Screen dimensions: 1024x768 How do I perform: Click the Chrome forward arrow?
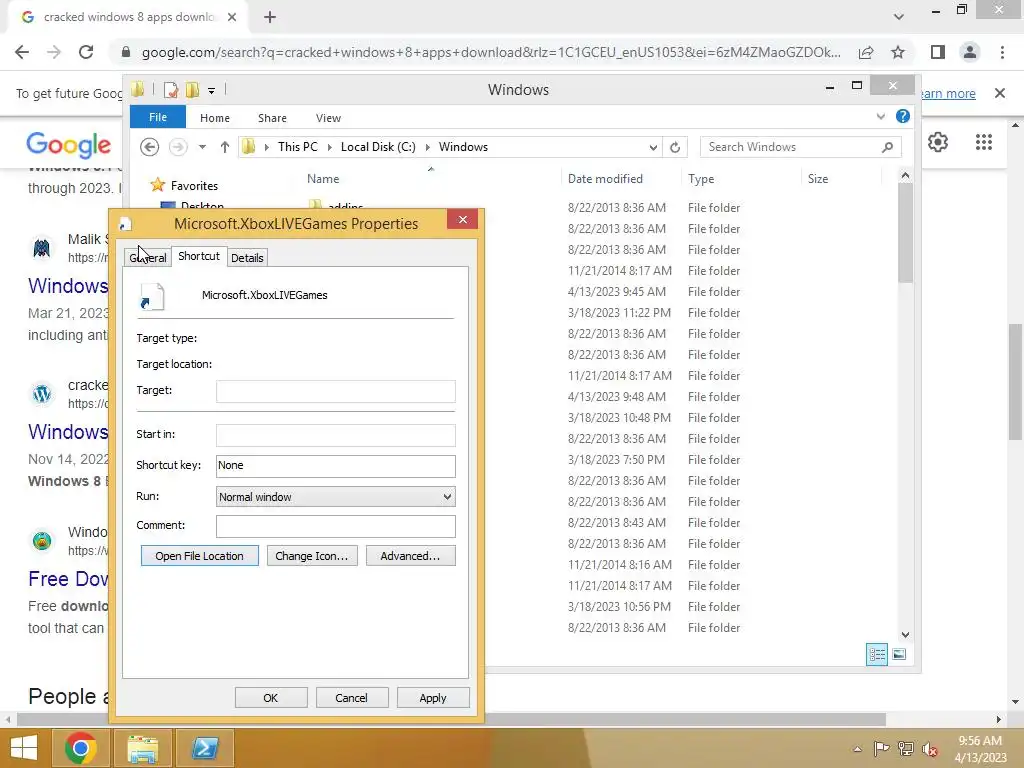(x=54, y=52)
